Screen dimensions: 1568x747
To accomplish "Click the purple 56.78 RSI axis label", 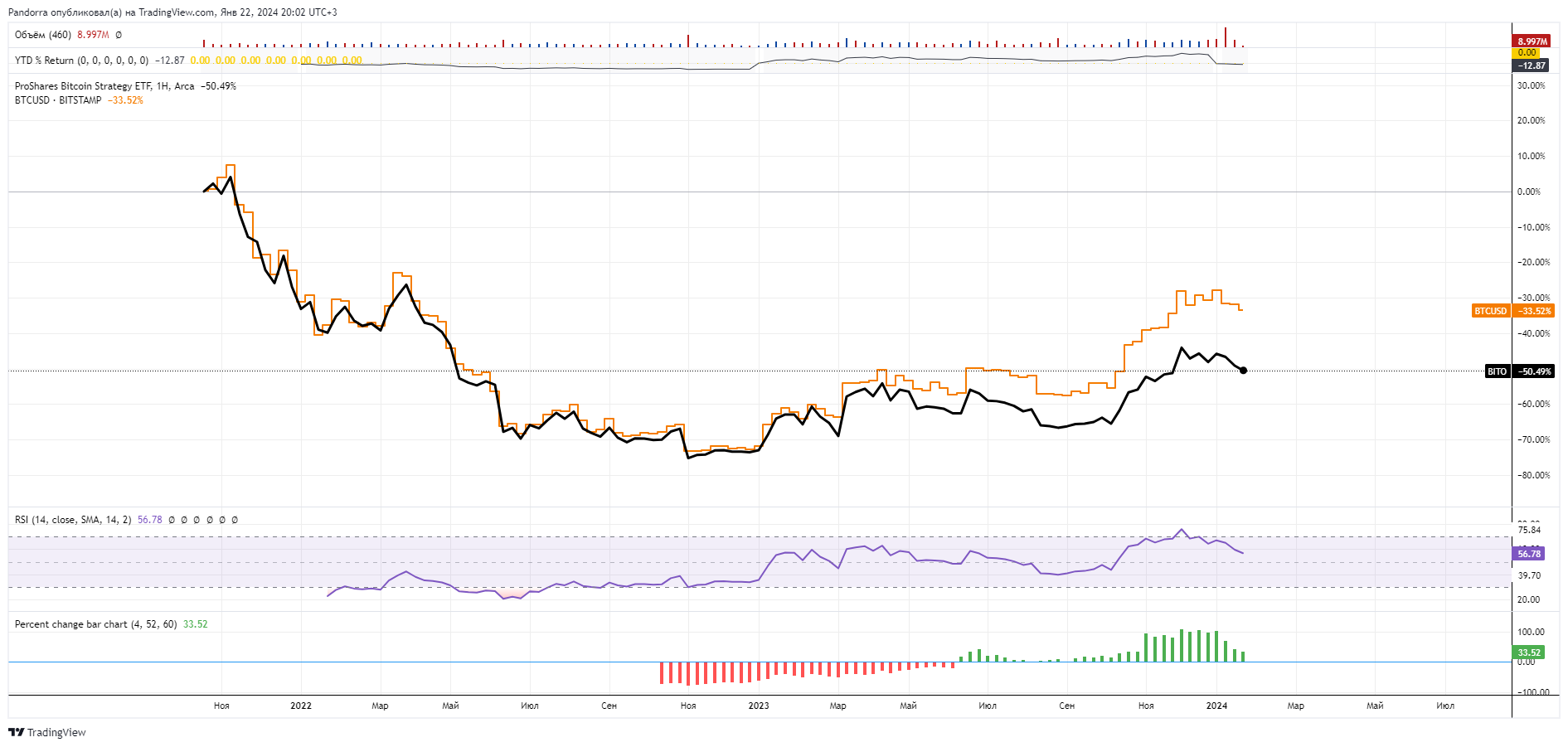I will pyautogui.click(x=1529, y=554).
